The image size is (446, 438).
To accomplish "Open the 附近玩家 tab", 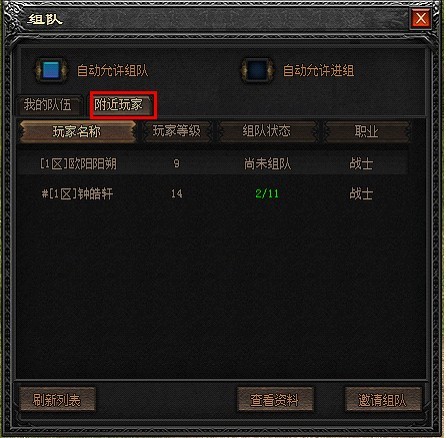I will [120, 105].
